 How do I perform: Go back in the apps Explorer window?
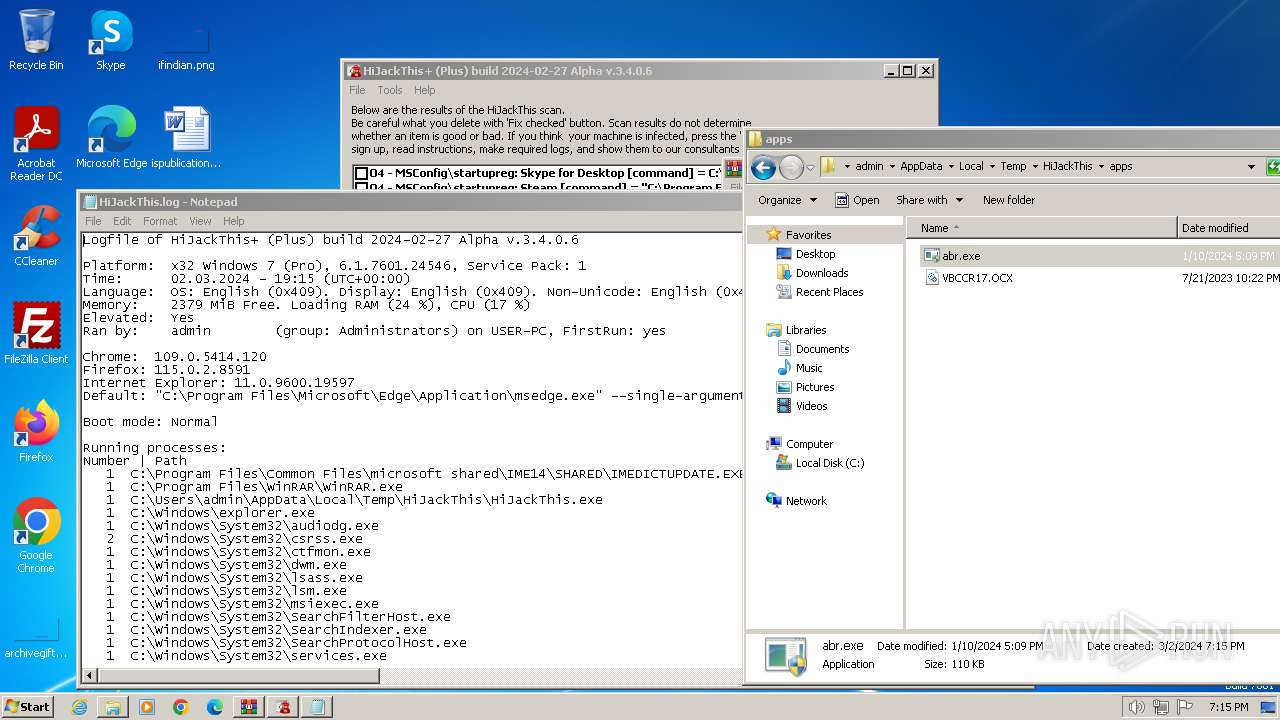pyautogui.click(x=764, y=167)
